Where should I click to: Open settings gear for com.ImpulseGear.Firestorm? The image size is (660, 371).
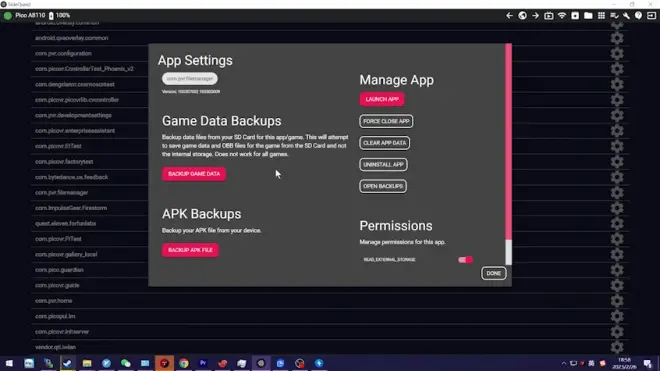617,208
